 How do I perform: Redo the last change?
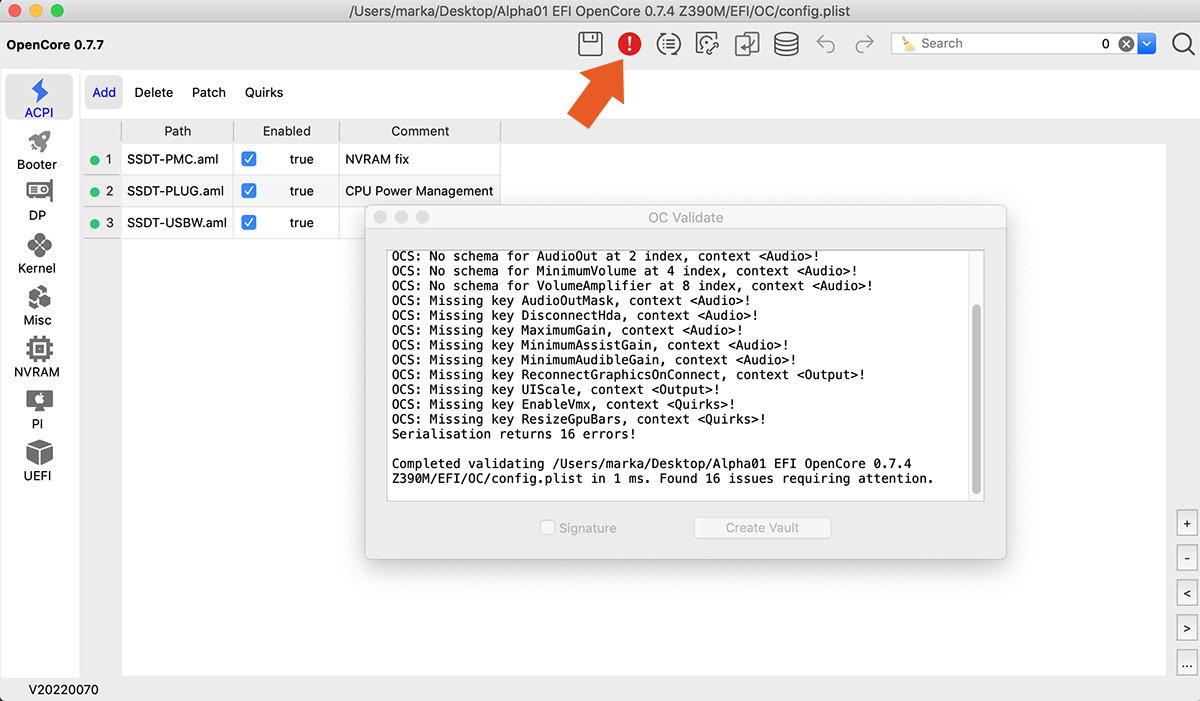tap(865, 44)
